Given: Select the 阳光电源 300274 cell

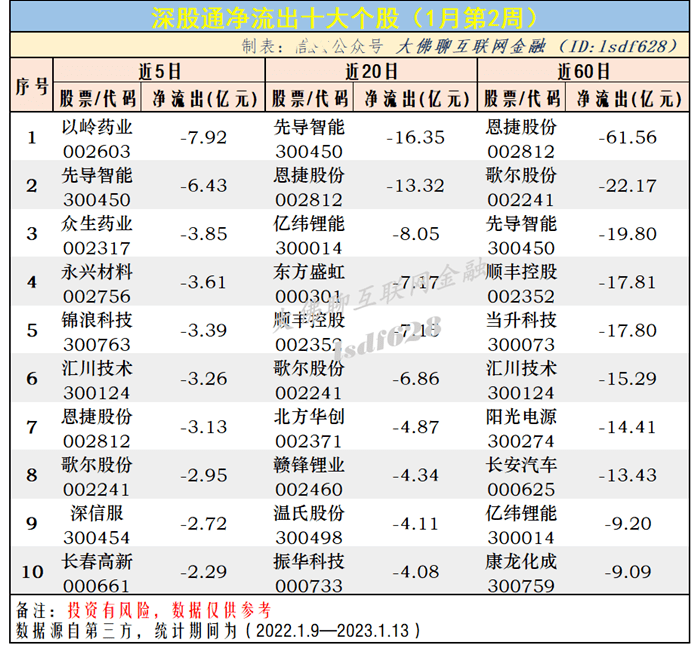Looking at the screenshot, I should [521, 427].
